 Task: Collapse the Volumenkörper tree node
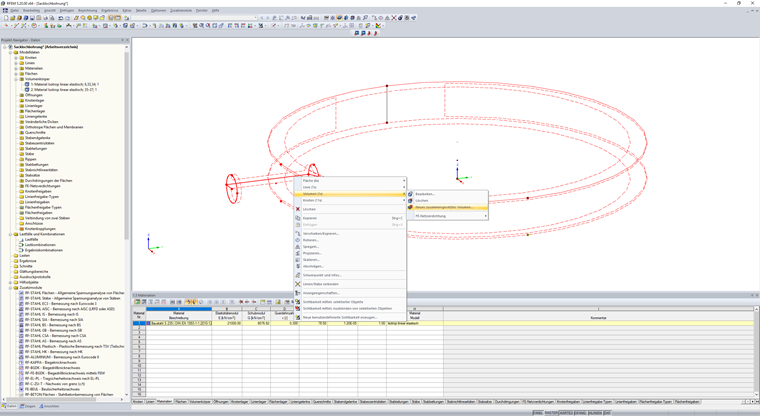[16, 79]
